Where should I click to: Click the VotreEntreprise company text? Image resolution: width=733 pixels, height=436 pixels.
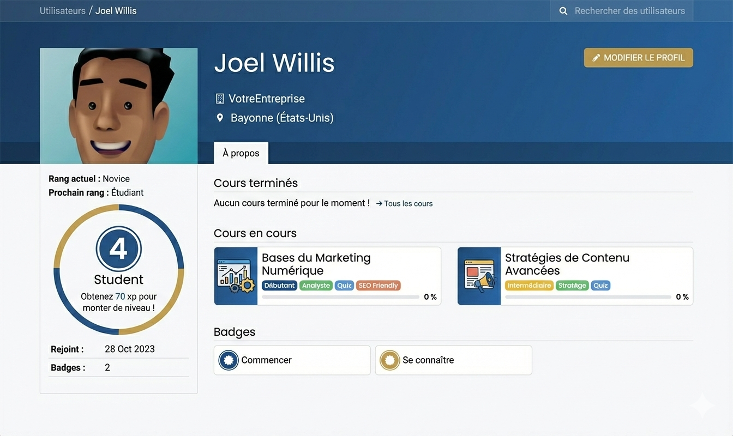(x=266, y=99)
